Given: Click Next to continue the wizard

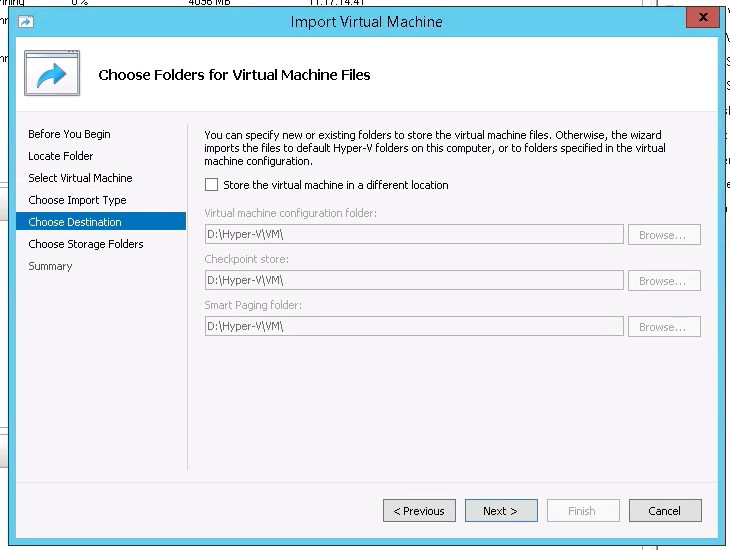Looking at the screenshot, I should click(x=501, y=511).
